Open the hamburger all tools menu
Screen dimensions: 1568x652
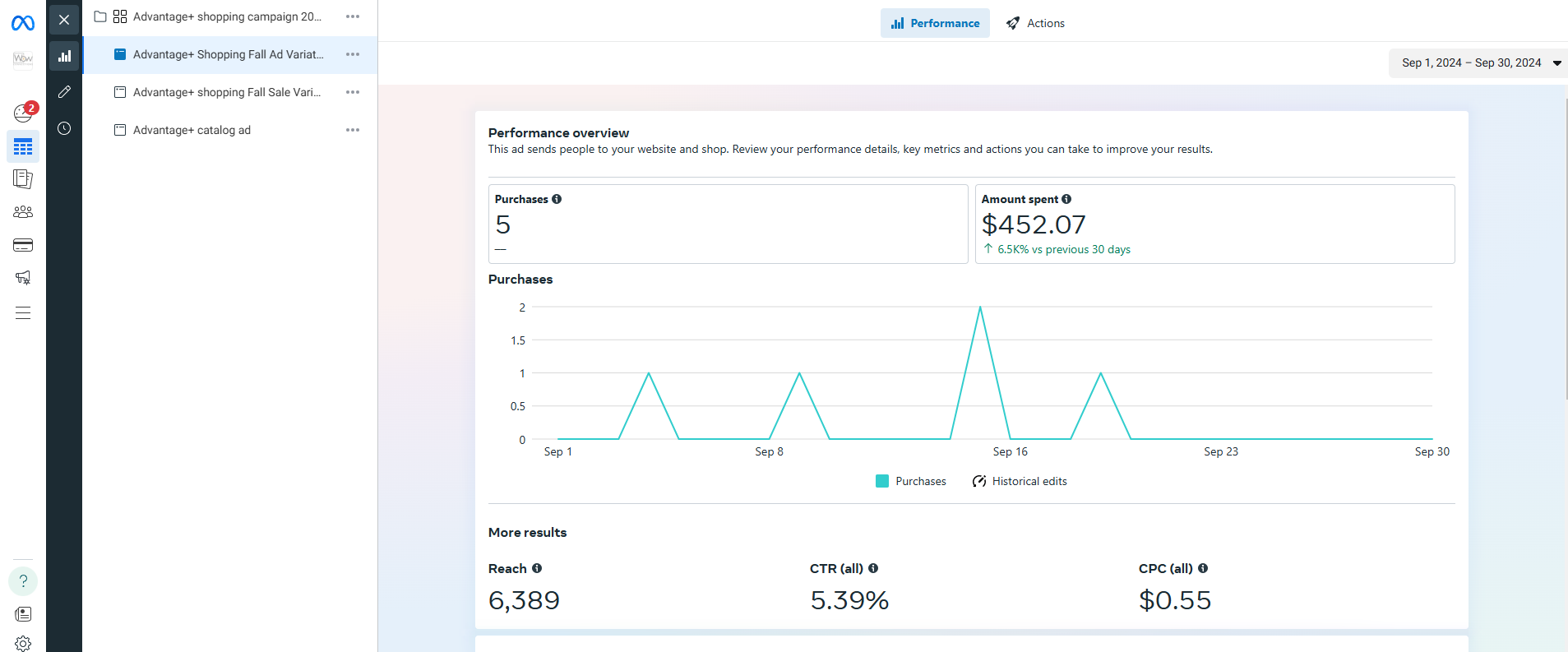pos(23,312)
